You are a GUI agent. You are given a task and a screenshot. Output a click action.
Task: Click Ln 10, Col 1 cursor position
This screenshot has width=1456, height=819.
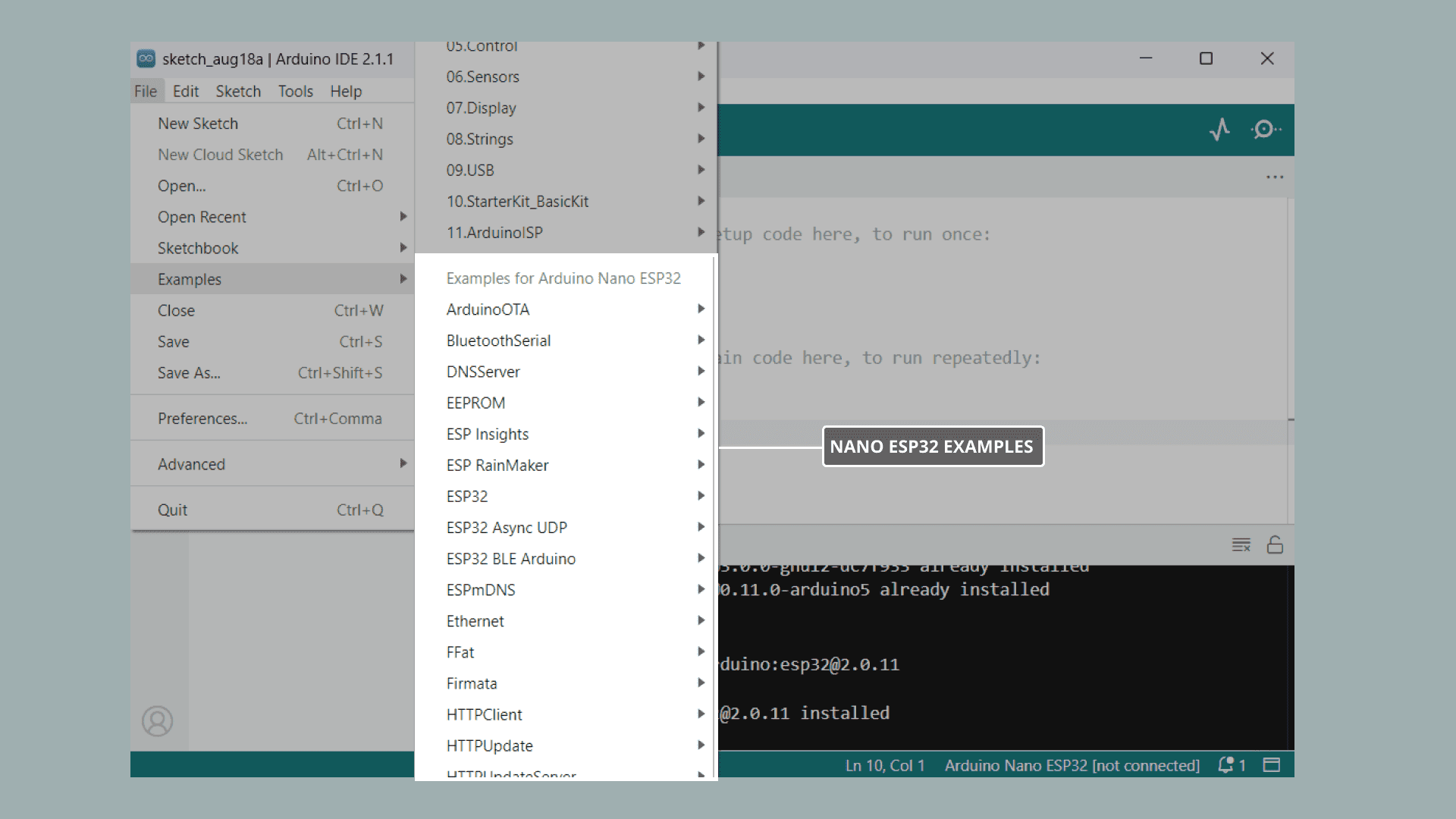885,765
